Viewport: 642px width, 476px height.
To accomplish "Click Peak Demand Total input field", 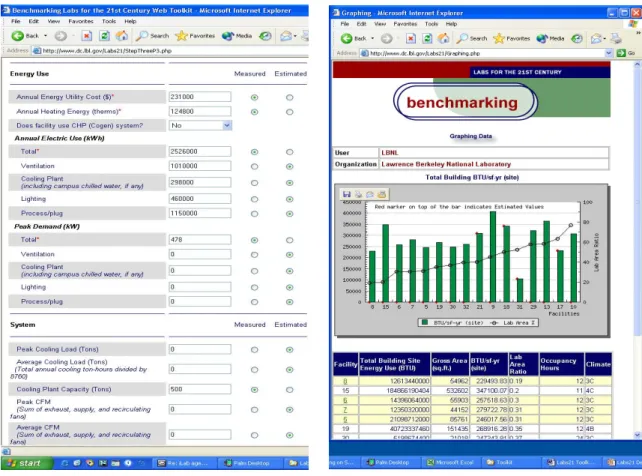I will (x=200, y=240).
